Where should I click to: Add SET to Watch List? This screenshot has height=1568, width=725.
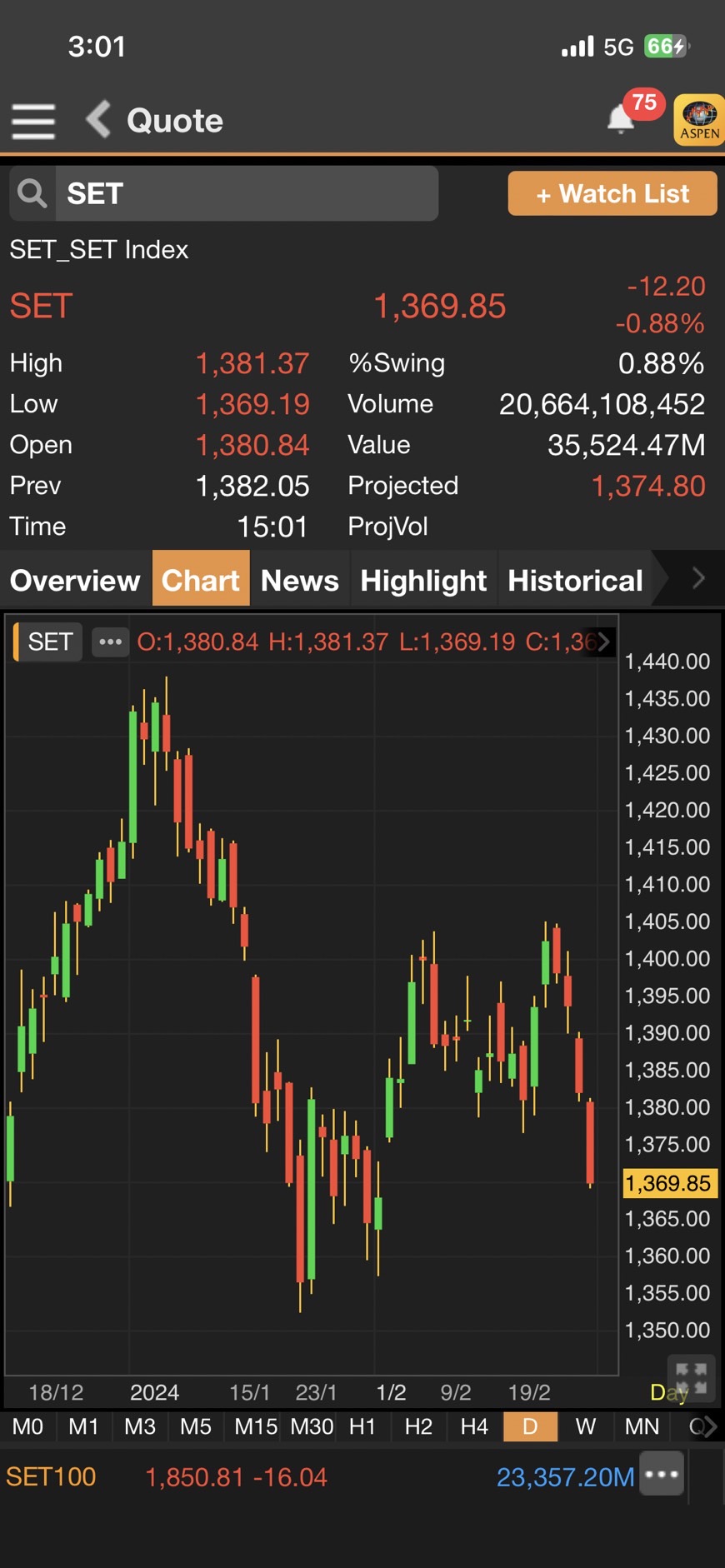coord(612,193)
